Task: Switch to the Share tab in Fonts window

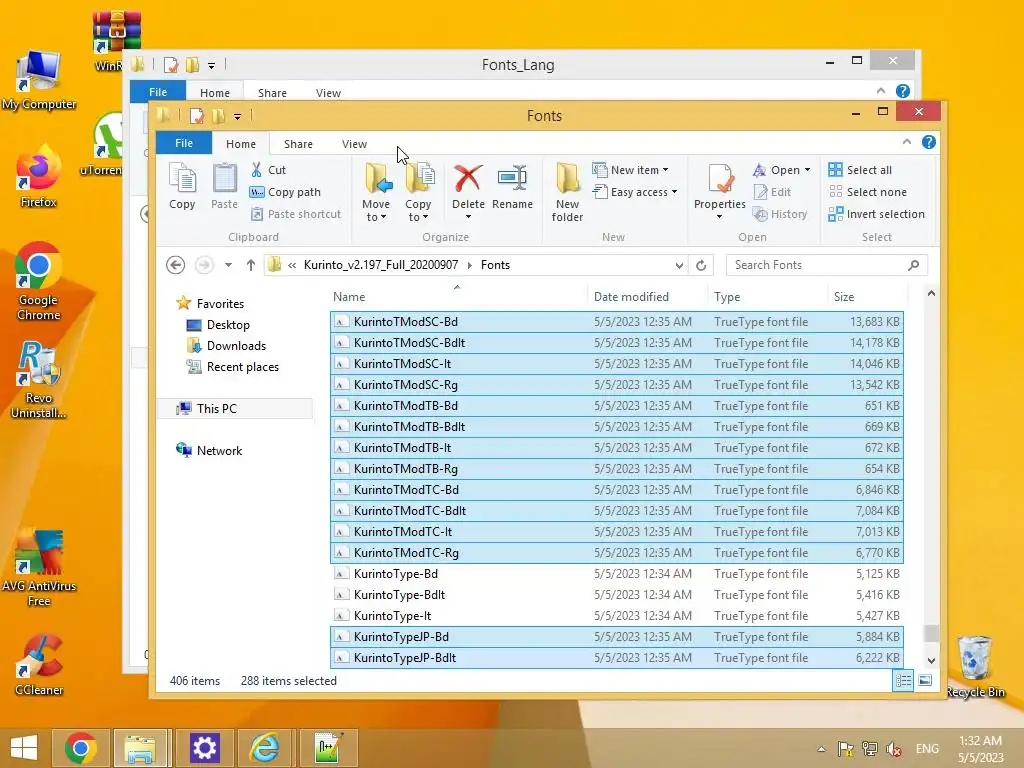Action: click(x=298, y=144)
